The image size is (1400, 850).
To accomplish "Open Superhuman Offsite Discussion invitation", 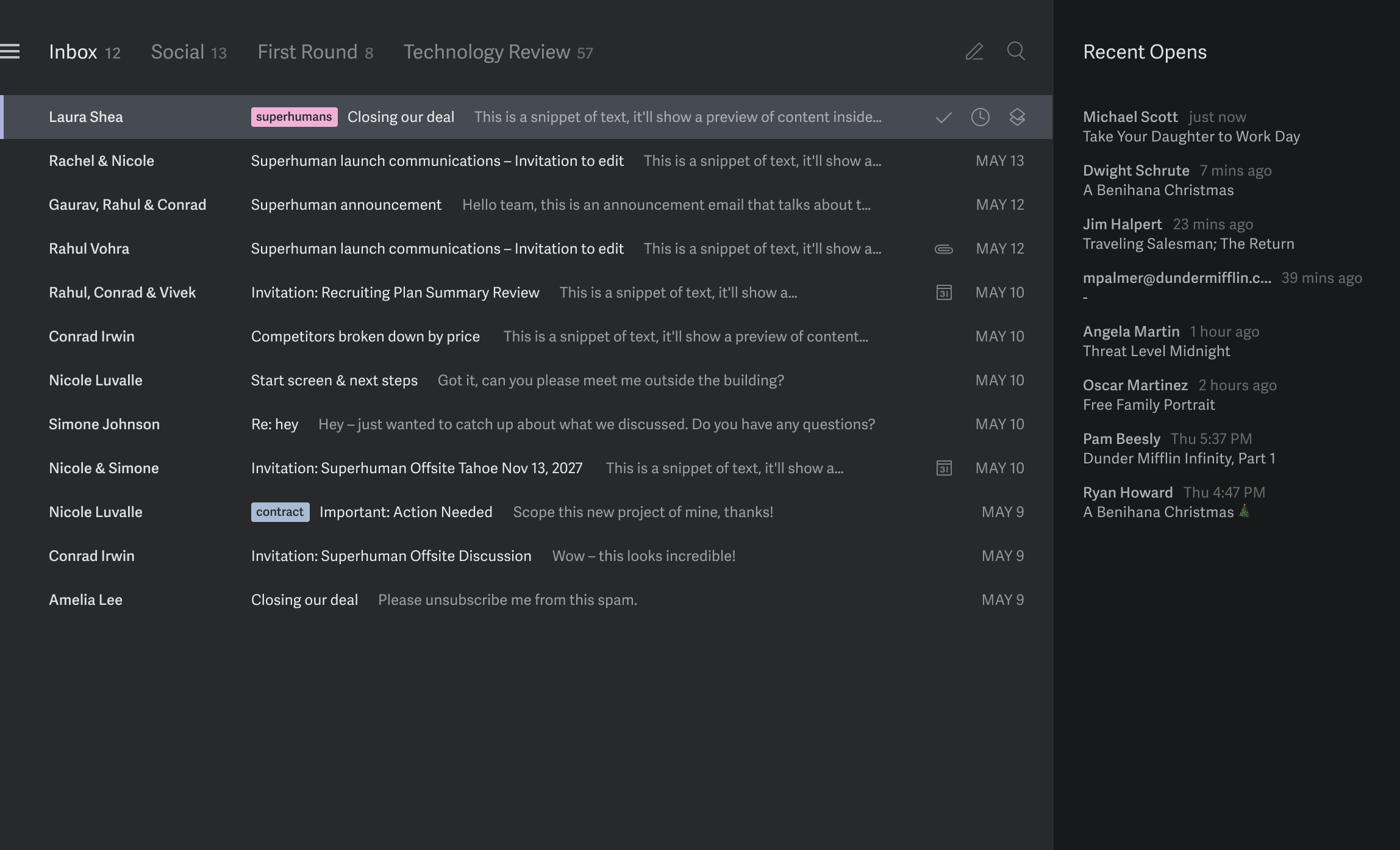I will 526,556.
